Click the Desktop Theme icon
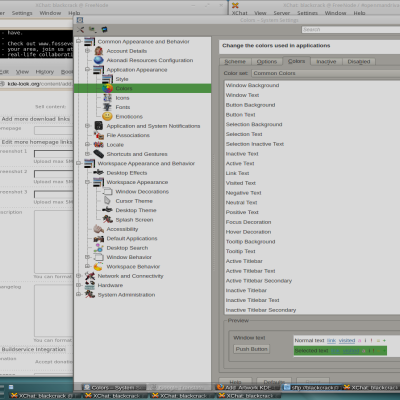This screenshot has width=400, height=400. pyautogui.click(x=107, y=210)
